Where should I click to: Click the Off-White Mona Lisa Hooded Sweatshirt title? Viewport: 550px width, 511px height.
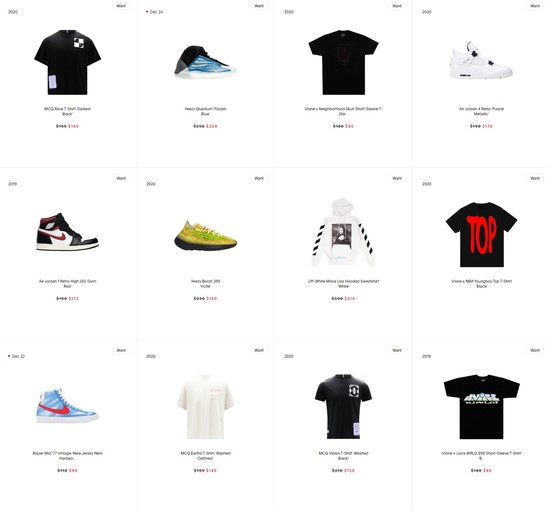[x=343, y=283]
